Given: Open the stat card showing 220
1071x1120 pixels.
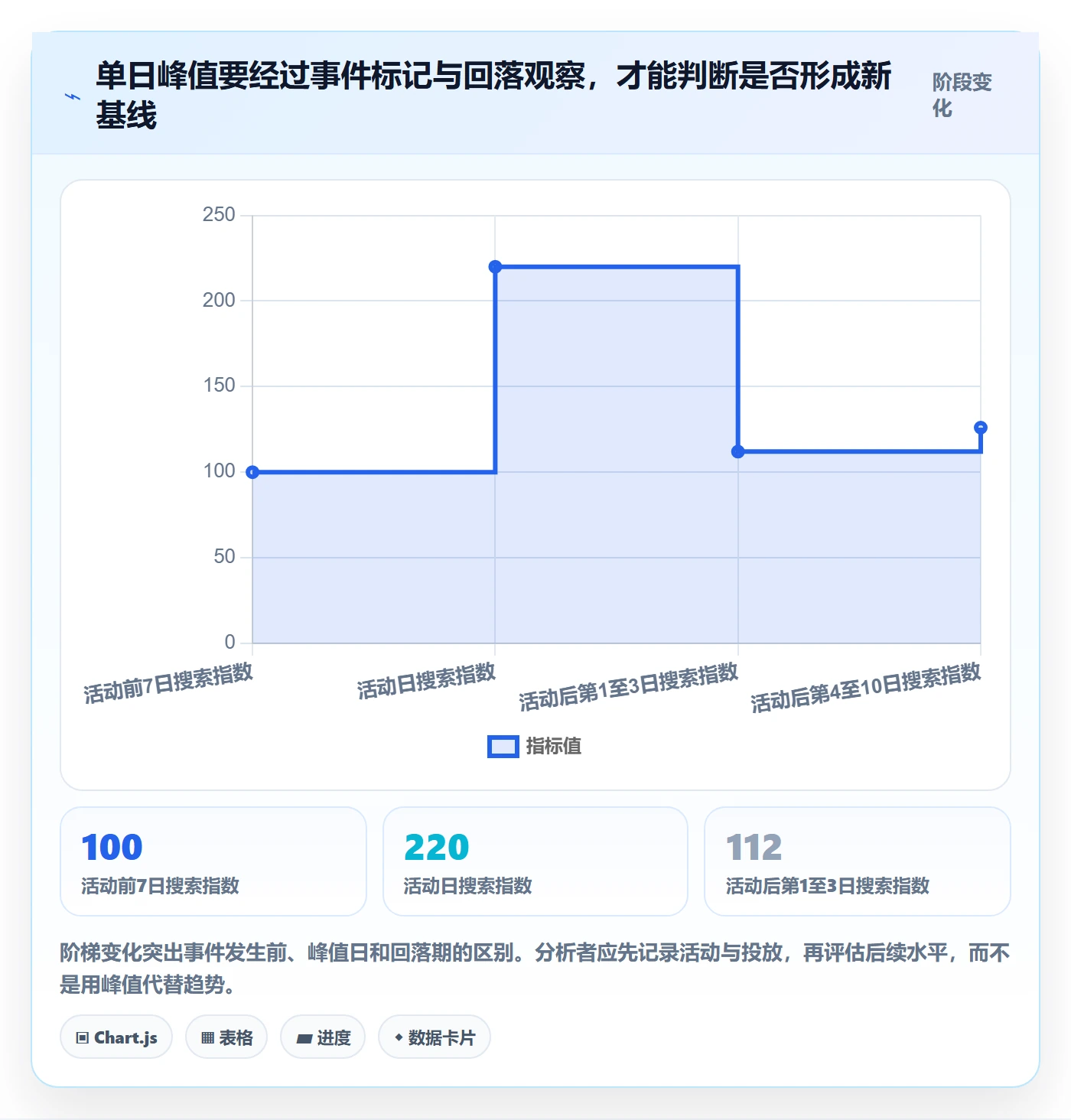Looking at the screenshot, I should coord(535,861).
